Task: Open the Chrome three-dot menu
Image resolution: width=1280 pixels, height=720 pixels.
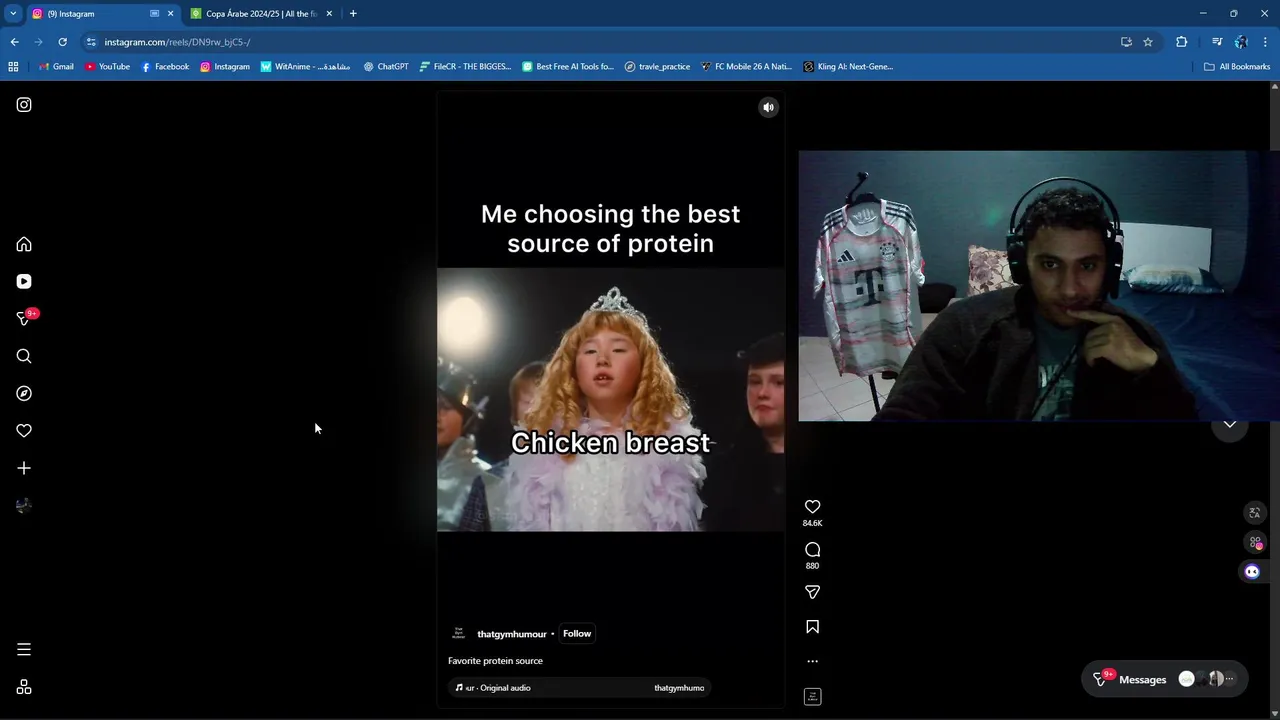Action: 1266,42
